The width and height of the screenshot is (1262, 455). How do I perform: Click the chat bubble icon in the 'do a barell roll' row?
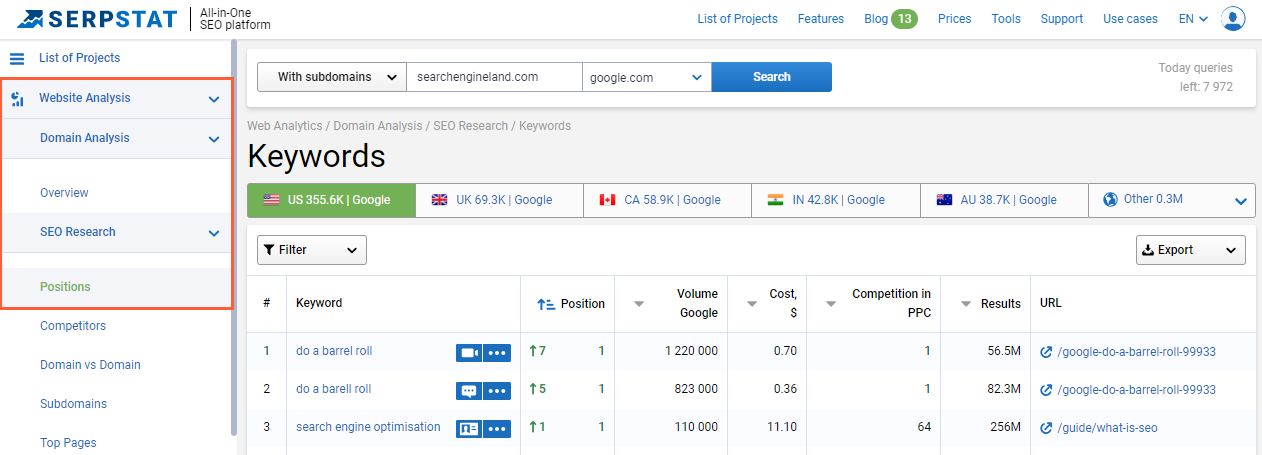pyautogui.click(x=469, y=390)
